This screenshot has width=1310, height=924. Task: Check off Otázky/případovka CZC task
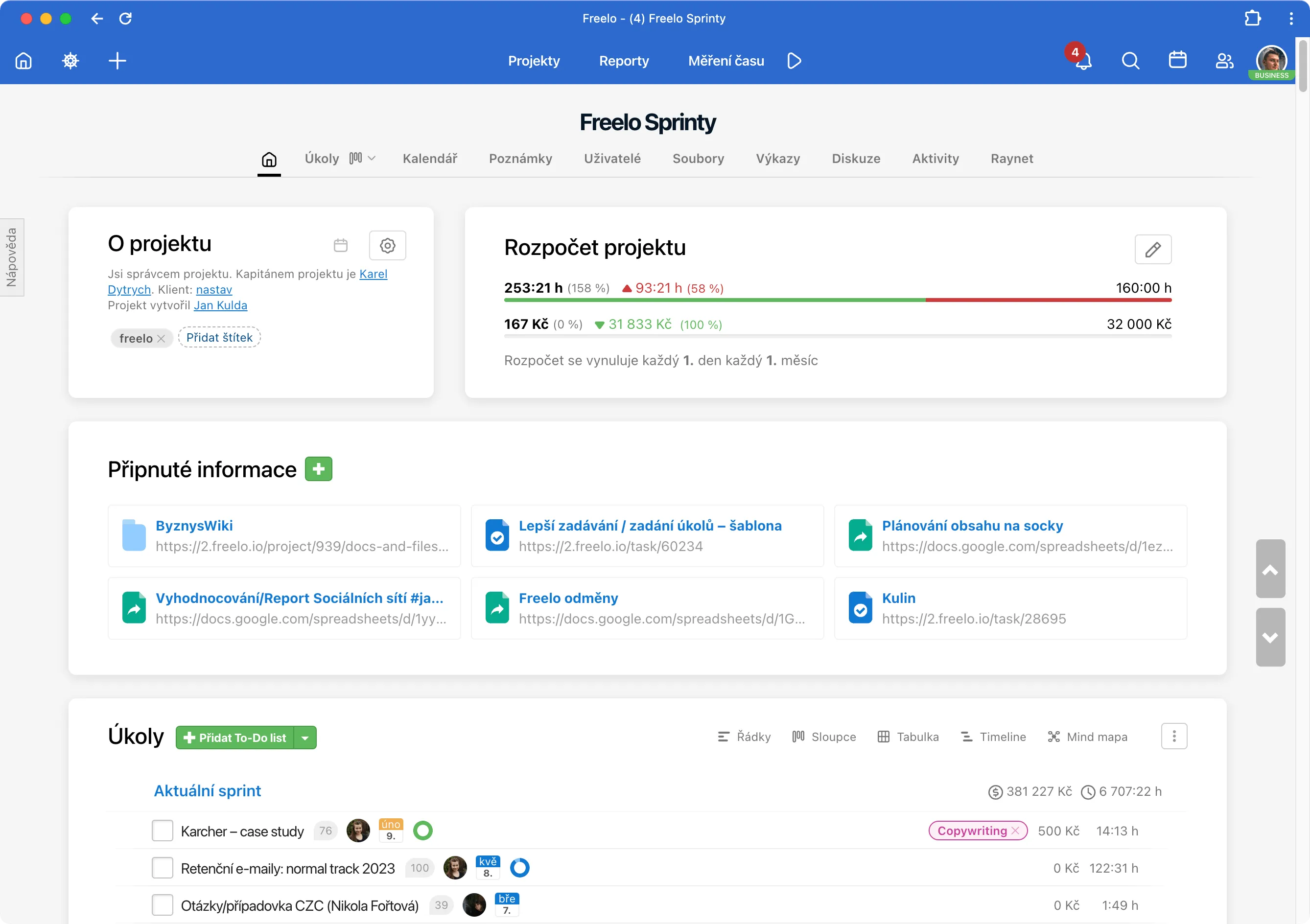coord(162,904)
